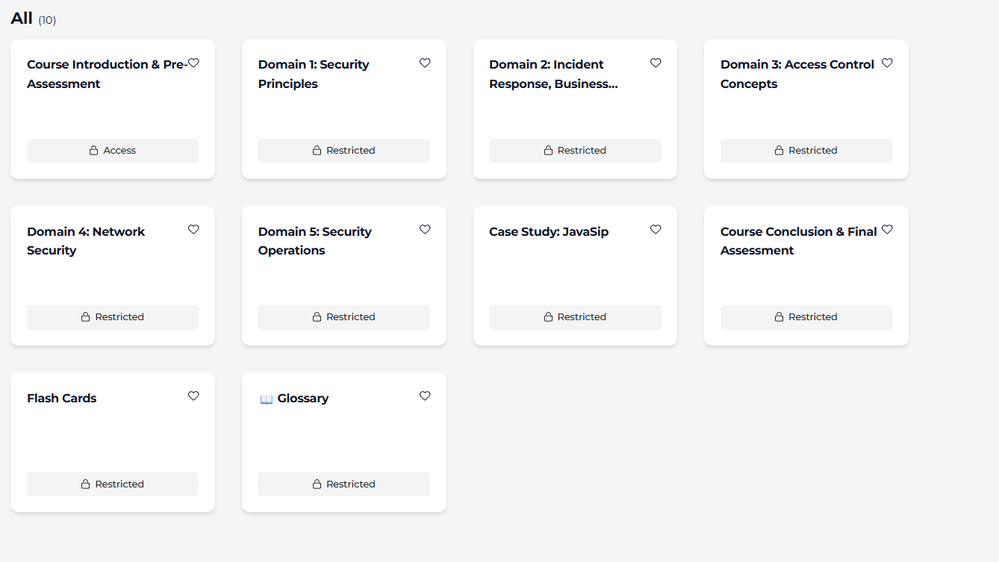Click Restricted button under Case Study: JavaSip
This screenshot has width=999, height=562.
[574, 317]
